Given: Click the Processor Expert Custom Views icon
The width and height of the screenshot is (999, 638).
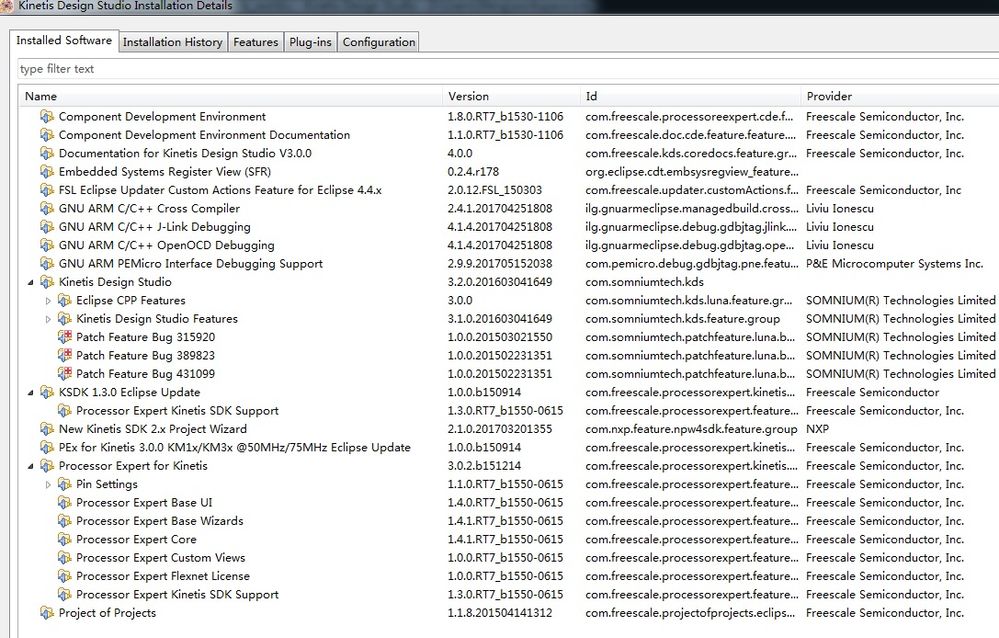Looking at the screenshot, I should (64, 558).
